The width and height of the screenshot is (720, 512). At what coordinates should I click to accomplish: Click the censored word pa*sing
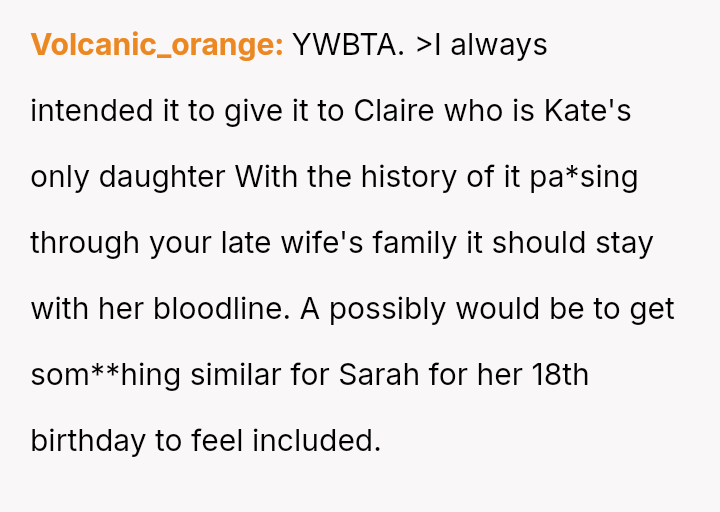[584, 177]
